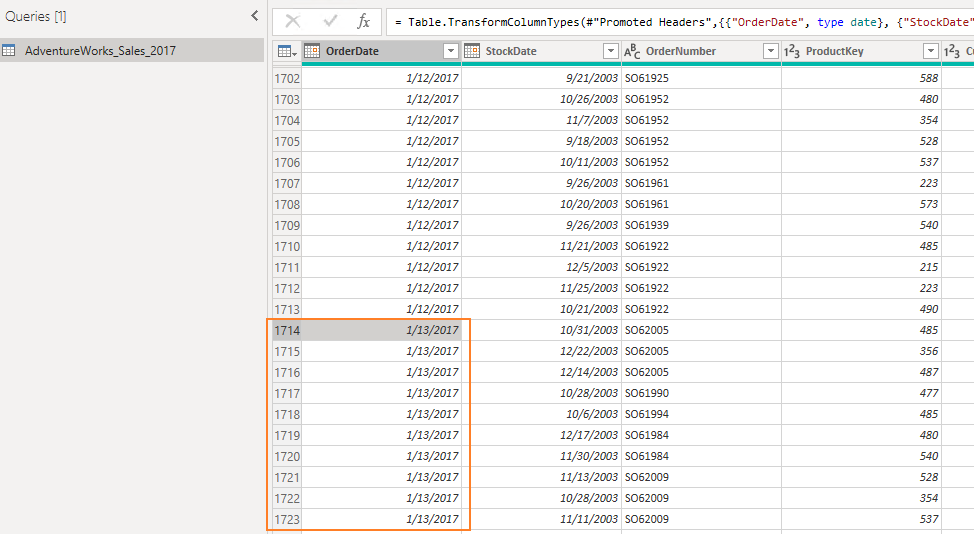This screenshot has height=534, width=974.
Task: Click ProductKey cell 477
Action: [x=862, y=393]
